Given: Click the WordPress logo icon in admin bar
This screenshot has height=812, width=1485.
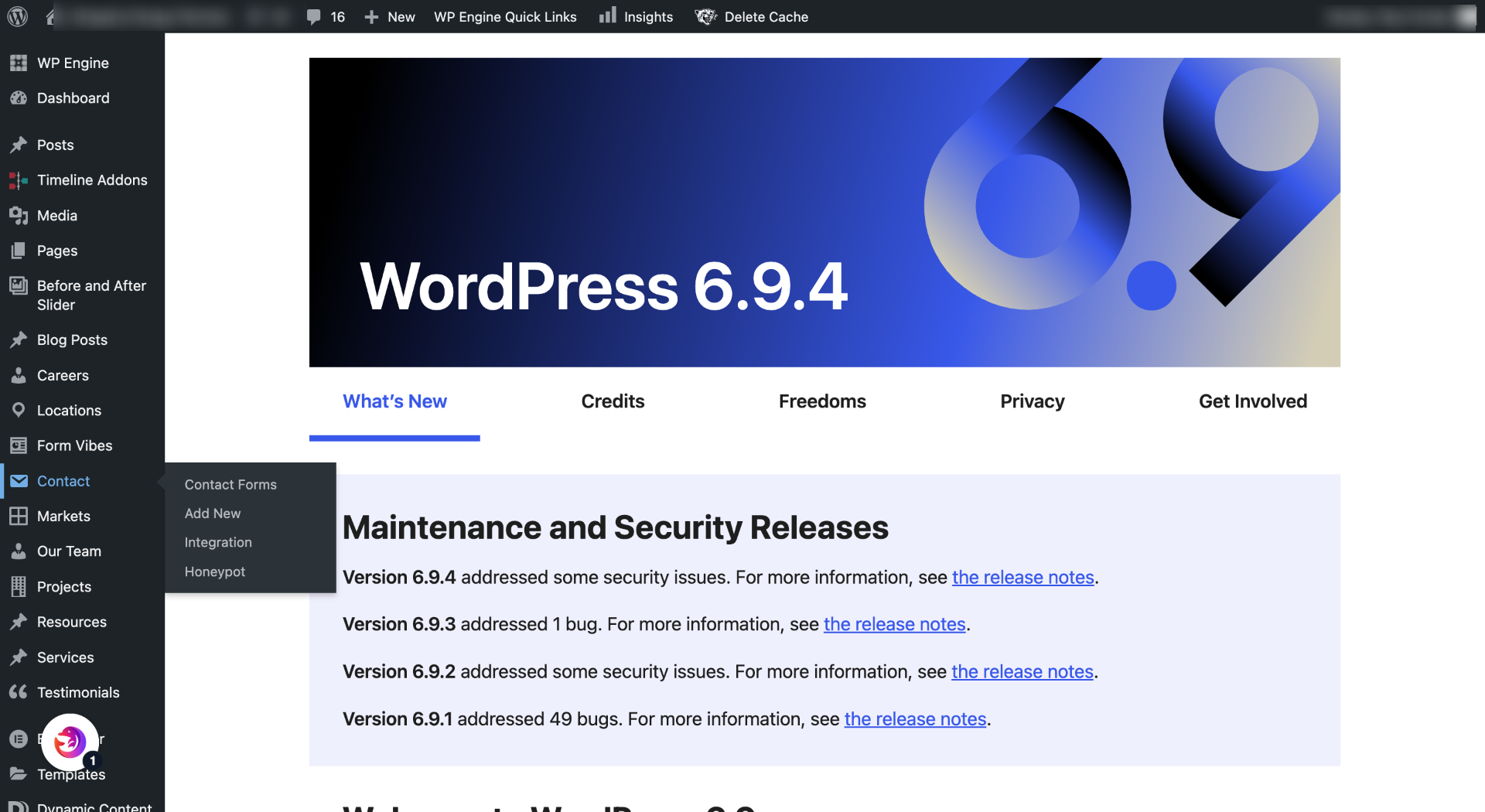Looking at the screenshot, I should click(x=18, y=16).
